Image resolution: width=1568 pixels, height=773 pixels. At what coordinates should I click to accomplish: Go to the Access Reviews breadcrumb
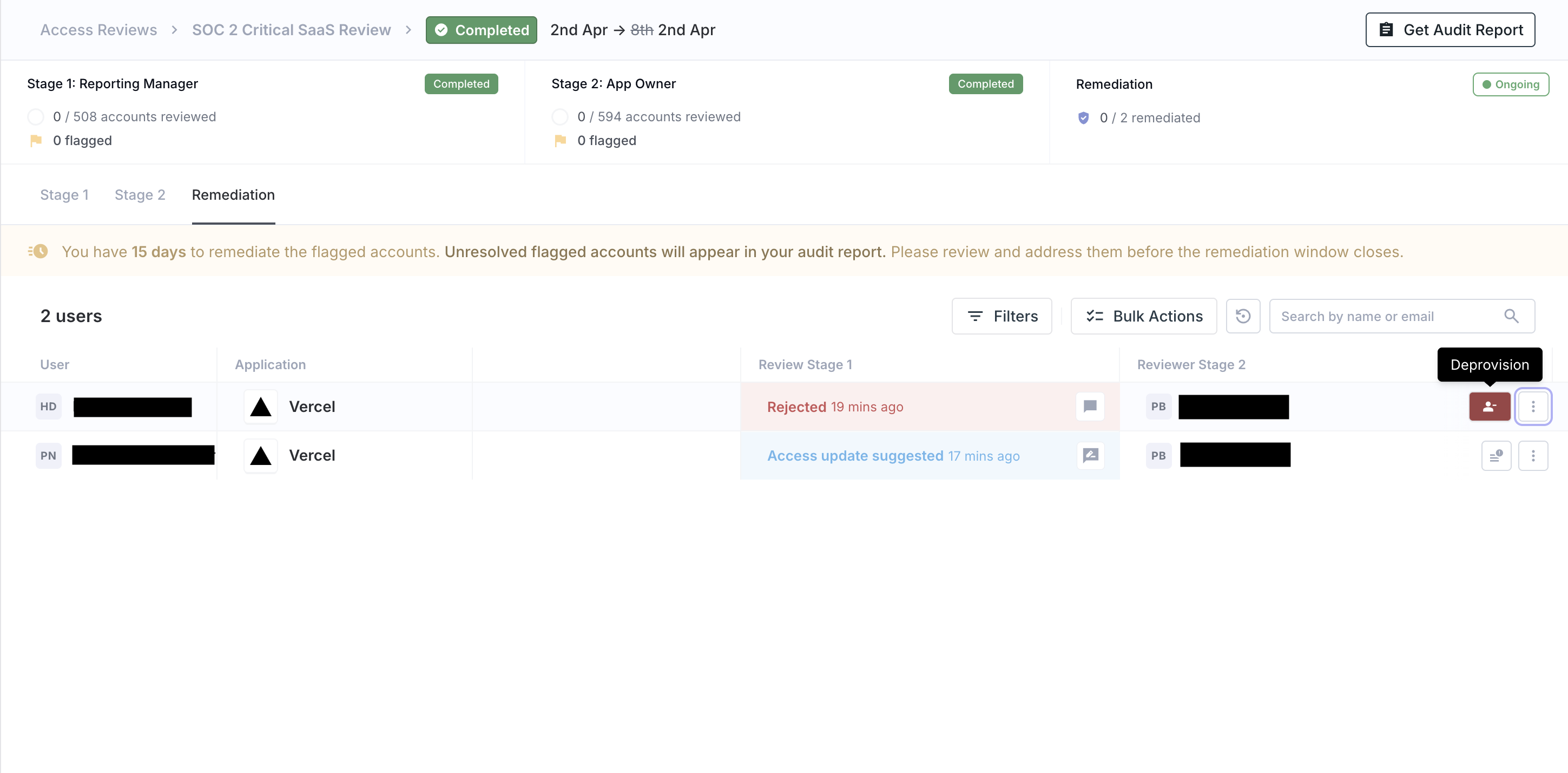(x=98, y=30)
